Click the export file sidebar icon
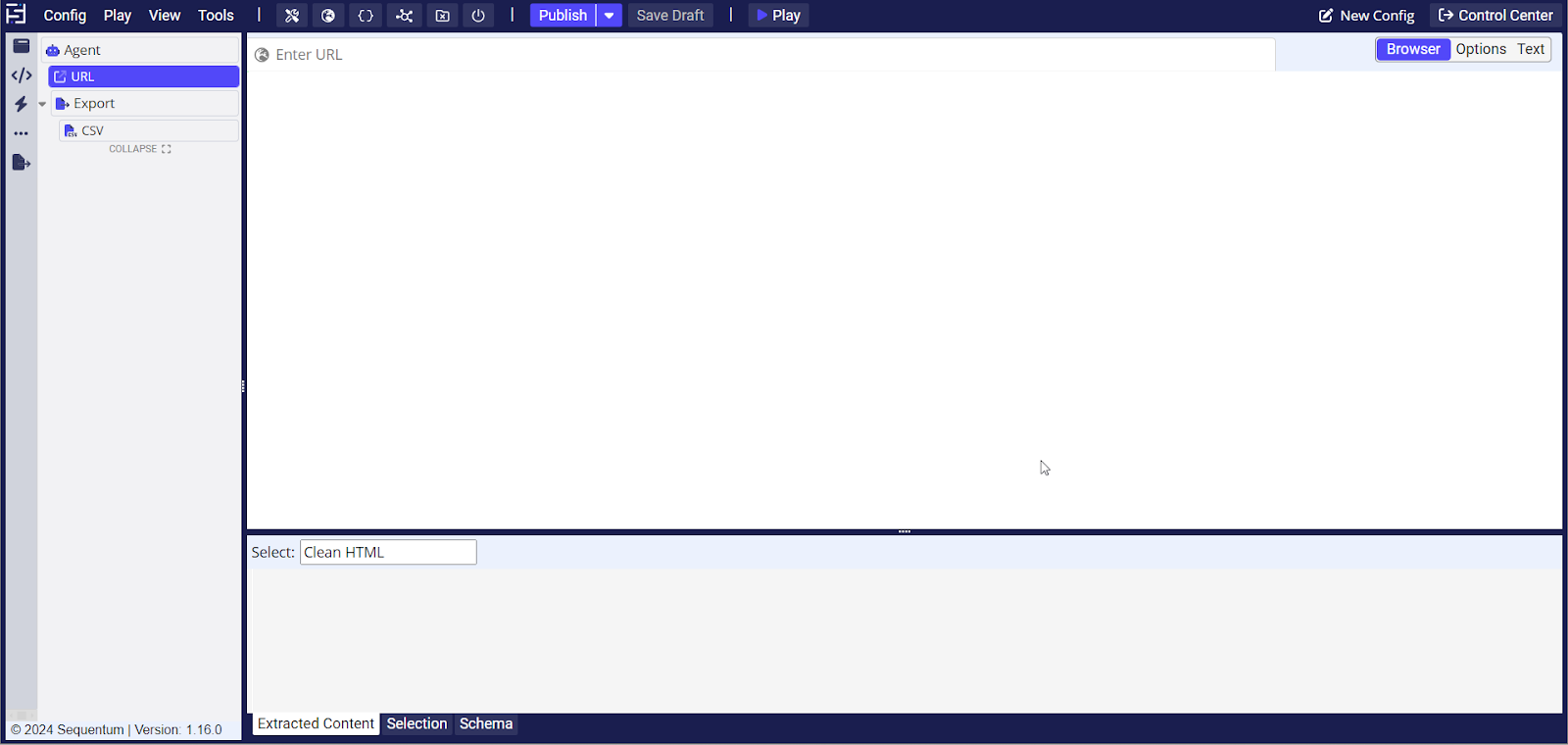The width and height of the screenshot is (1568, 745). 21,163
